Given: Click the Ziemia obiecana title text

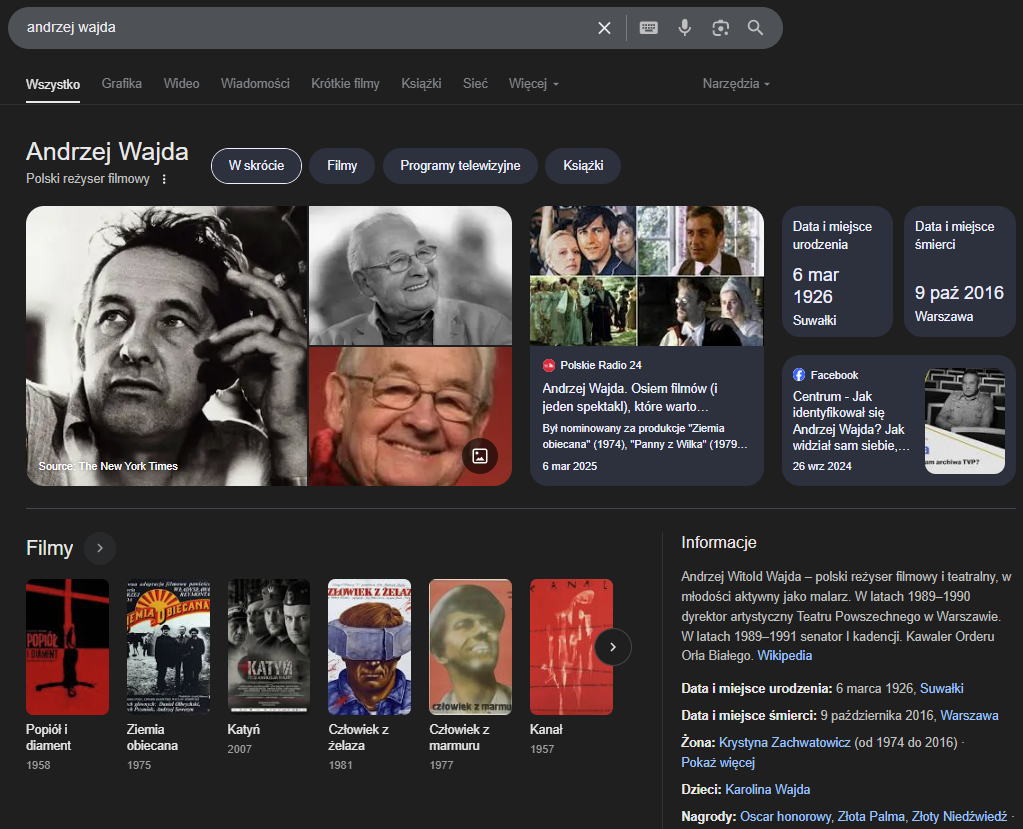Looking at the screenshot, I should pos(152,738).
